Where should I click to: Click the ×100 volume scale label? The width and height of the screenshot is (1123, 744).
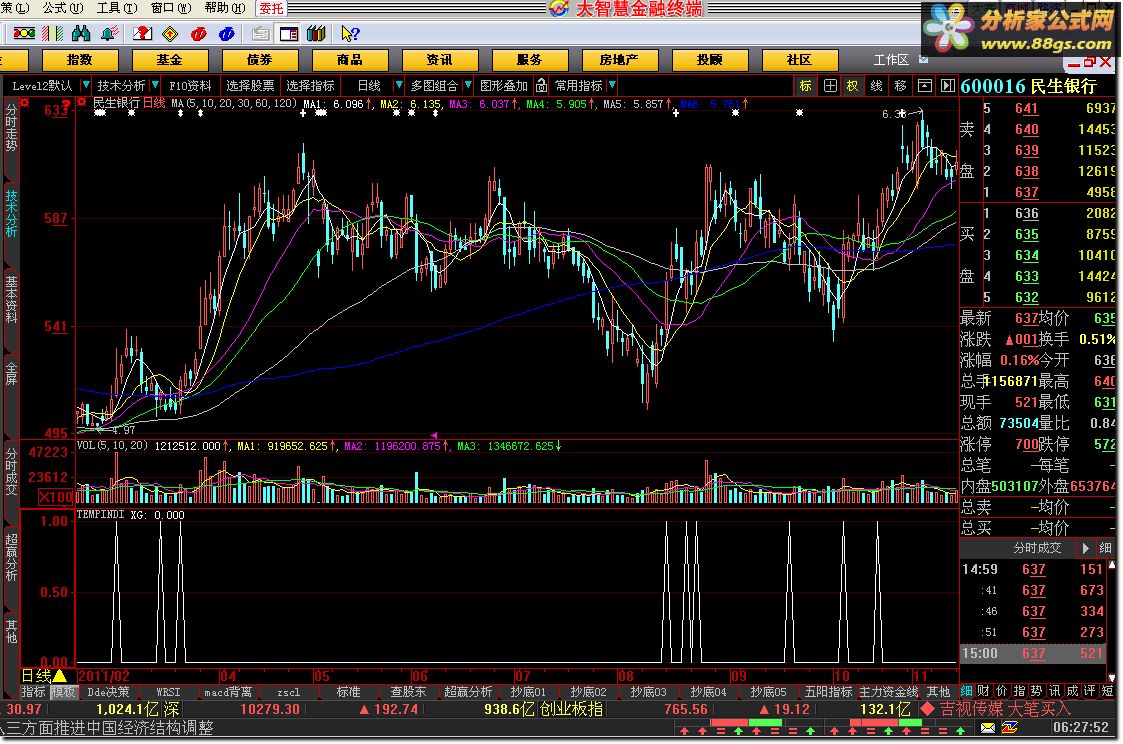(55, 497)
